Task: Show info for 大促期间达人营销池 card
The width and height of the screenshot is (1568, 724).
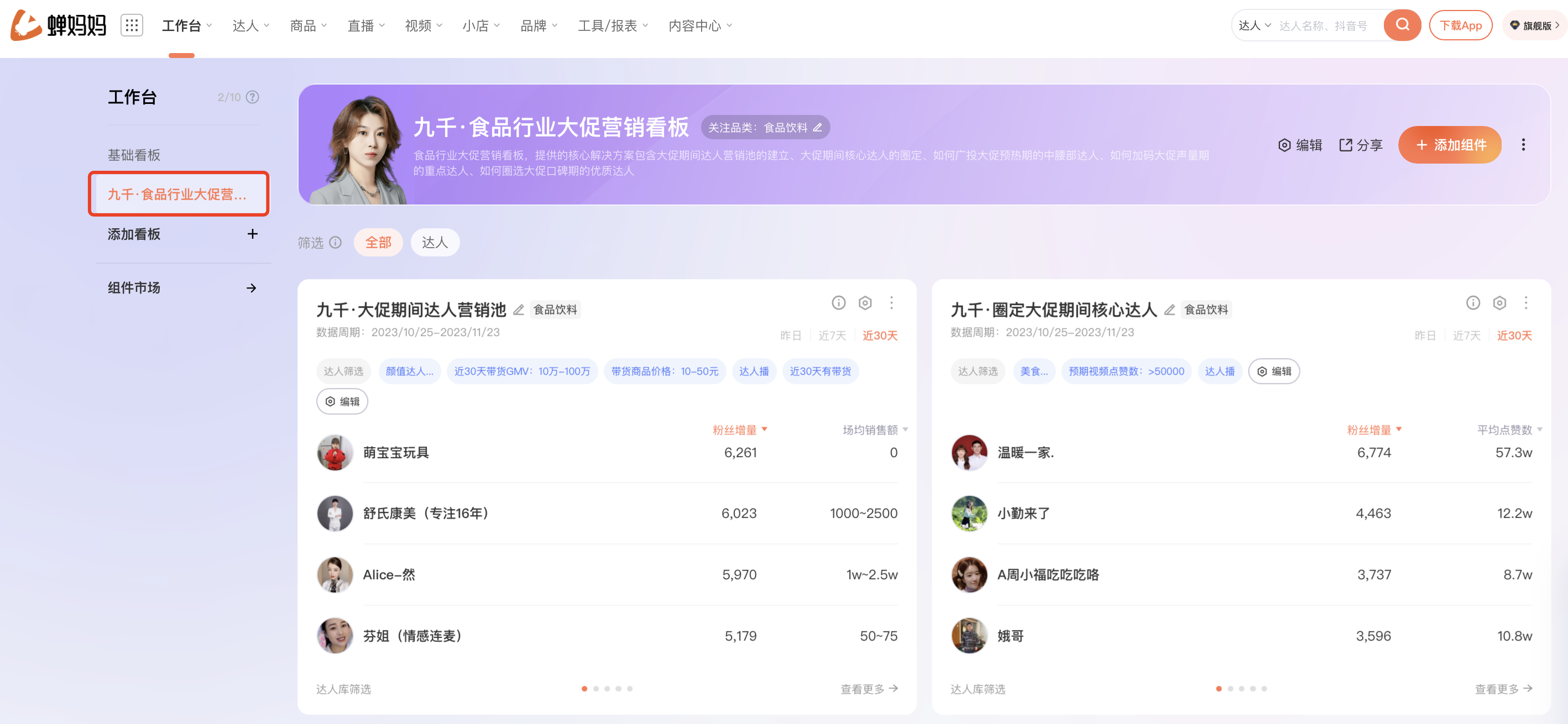Action: coord(839,303)
